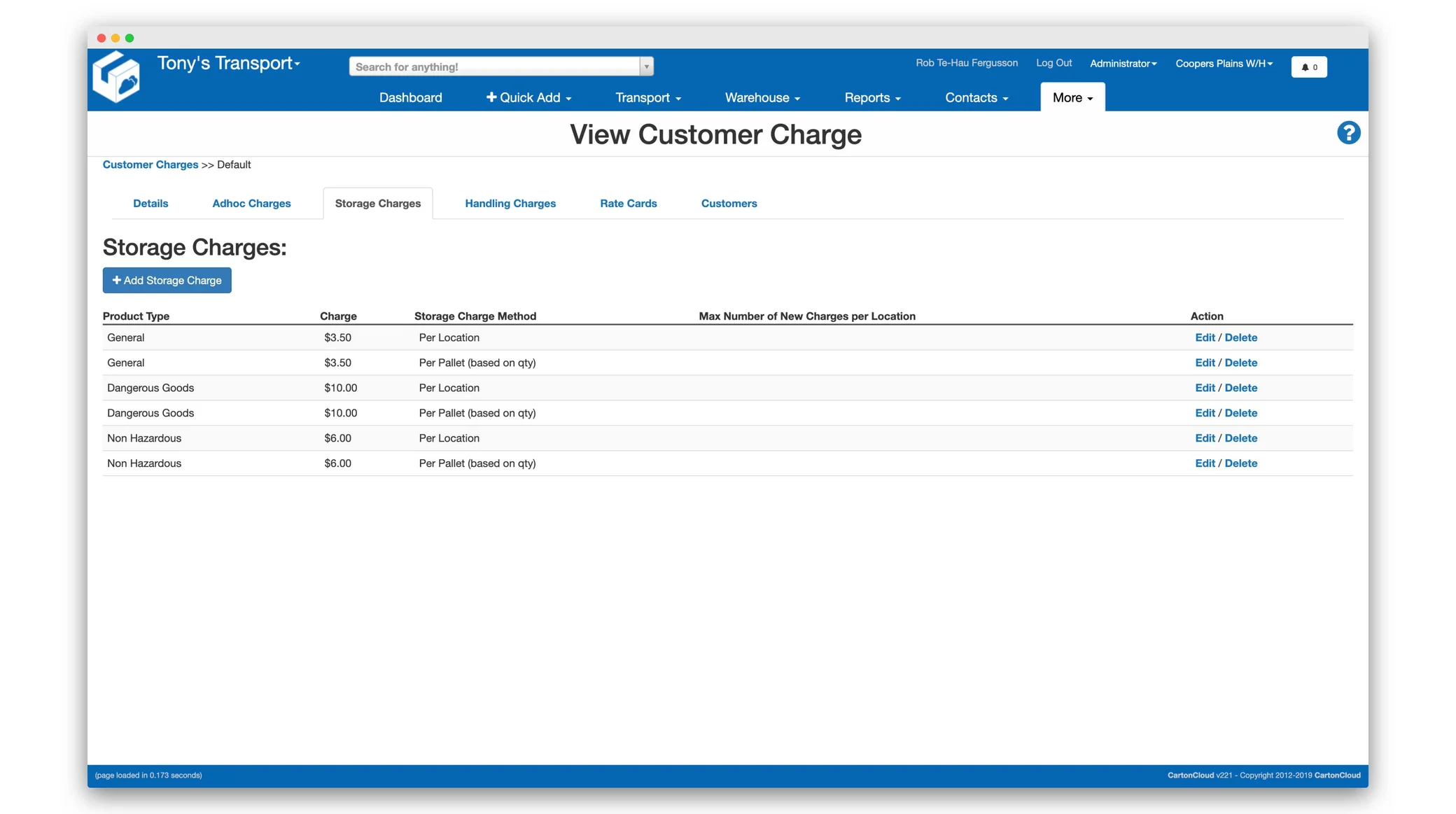The image size is (1456, 814).
Task: Open the blue help question mark icon
Action: (x=1348, y=133)
